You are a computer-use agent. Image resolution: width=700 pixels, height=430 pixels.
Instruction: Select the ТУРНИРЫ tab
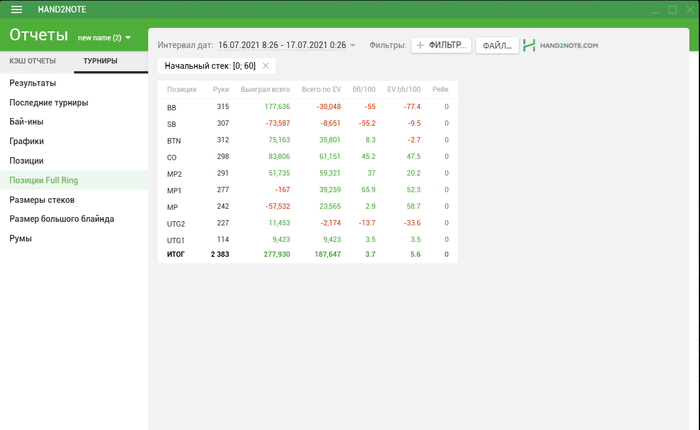(100, 61)
